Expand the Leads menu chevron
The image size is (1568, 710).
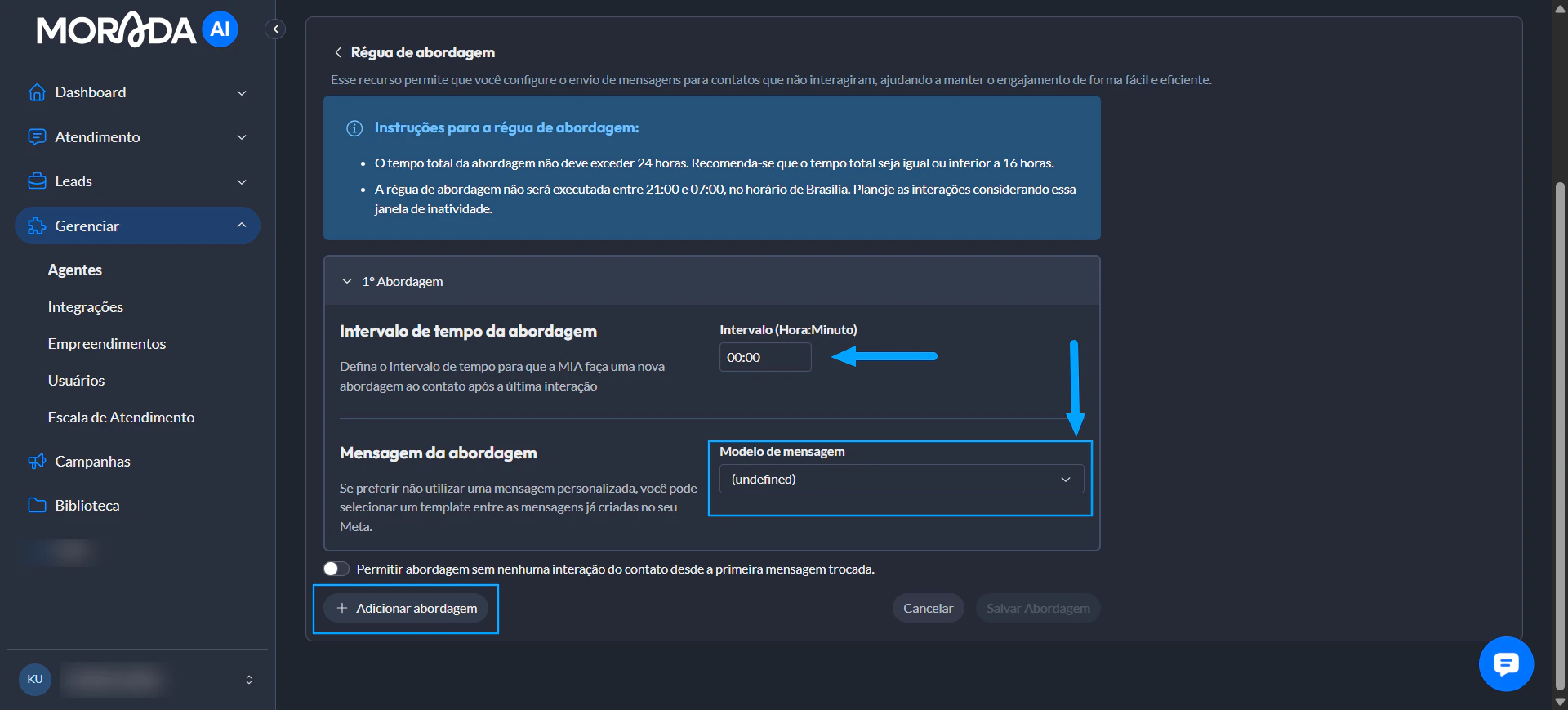(x=242, y=182)
